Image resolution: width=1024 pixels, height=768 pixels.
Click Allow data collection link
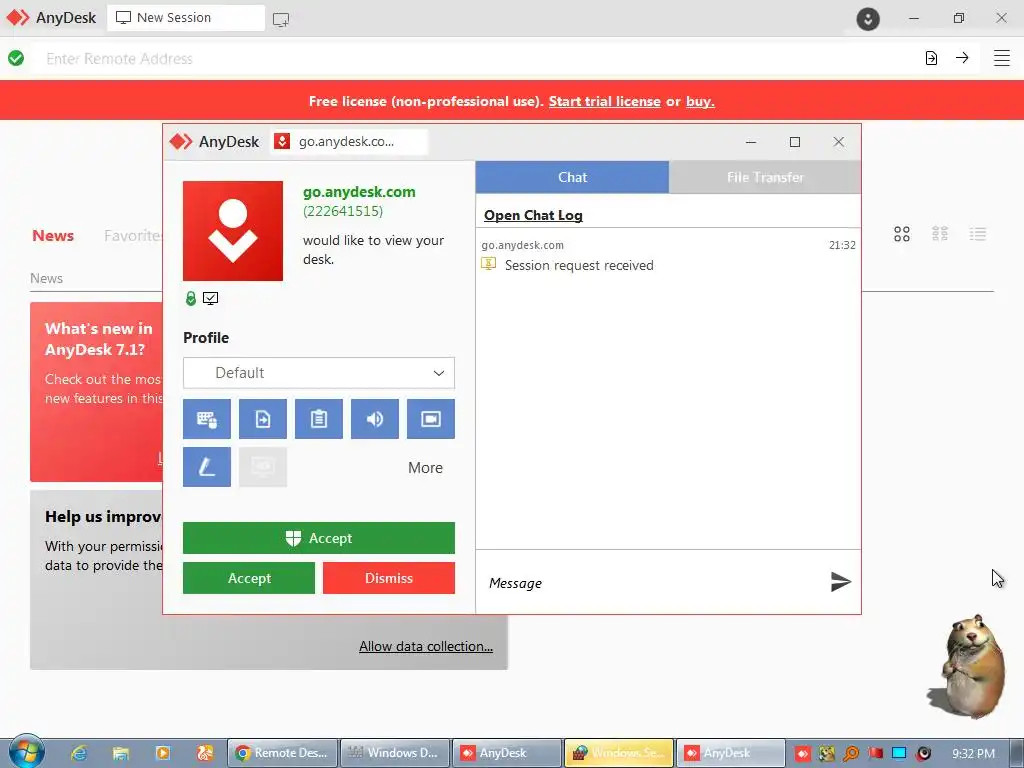426,646
